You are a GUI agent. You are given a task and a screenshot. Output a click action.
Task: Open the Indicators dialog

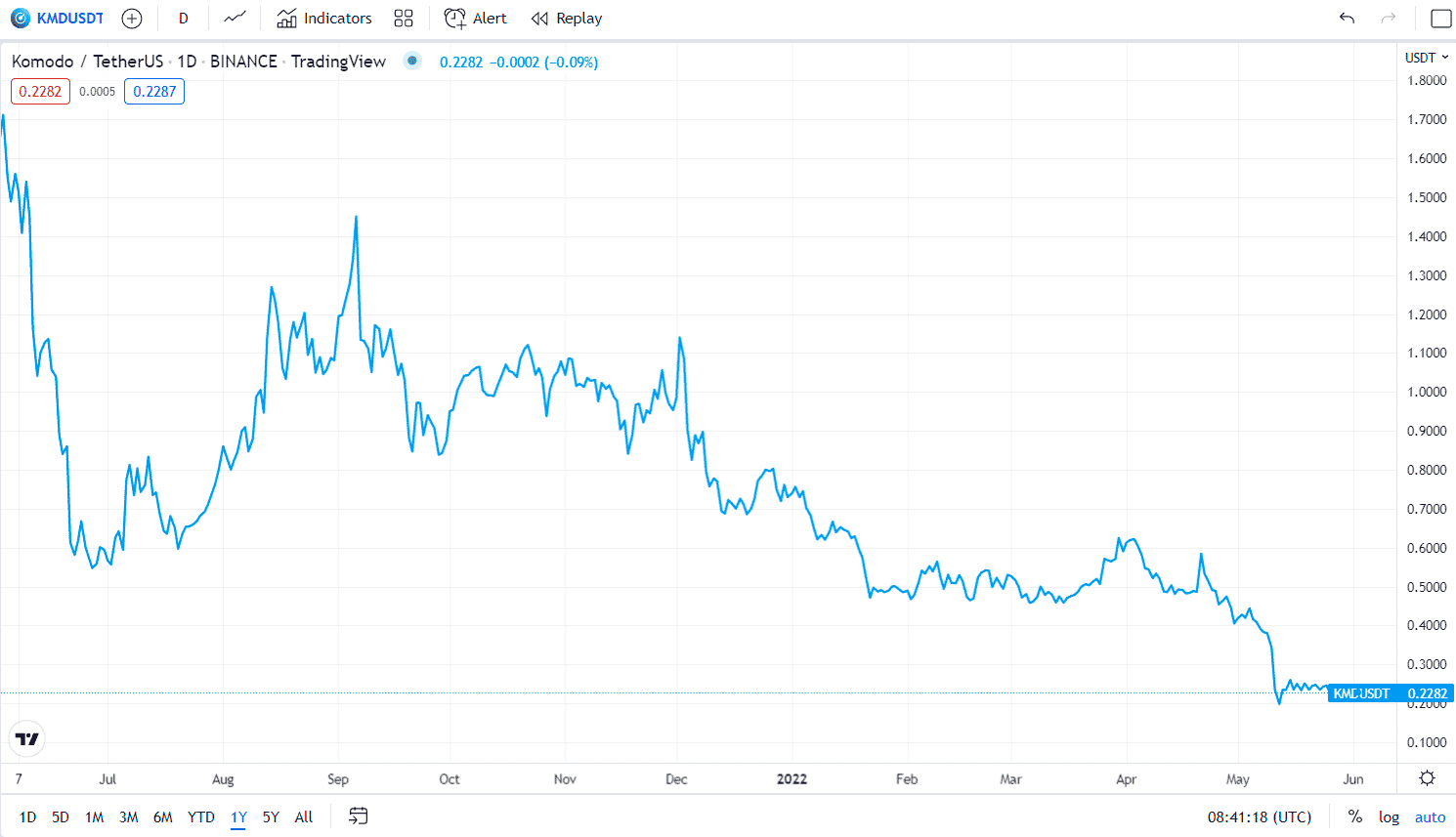[x=324, y=19]
